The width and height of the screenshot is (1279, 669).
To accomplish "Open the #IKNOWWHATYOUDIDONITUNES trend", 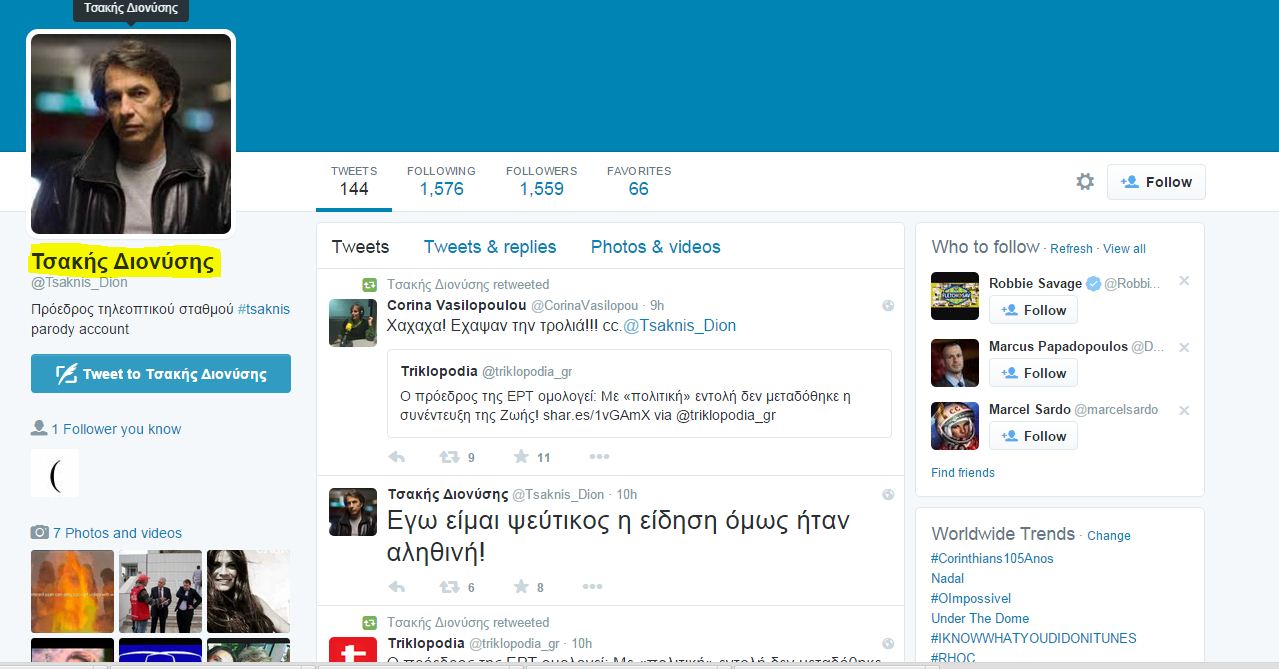I will click(1034, 638).
